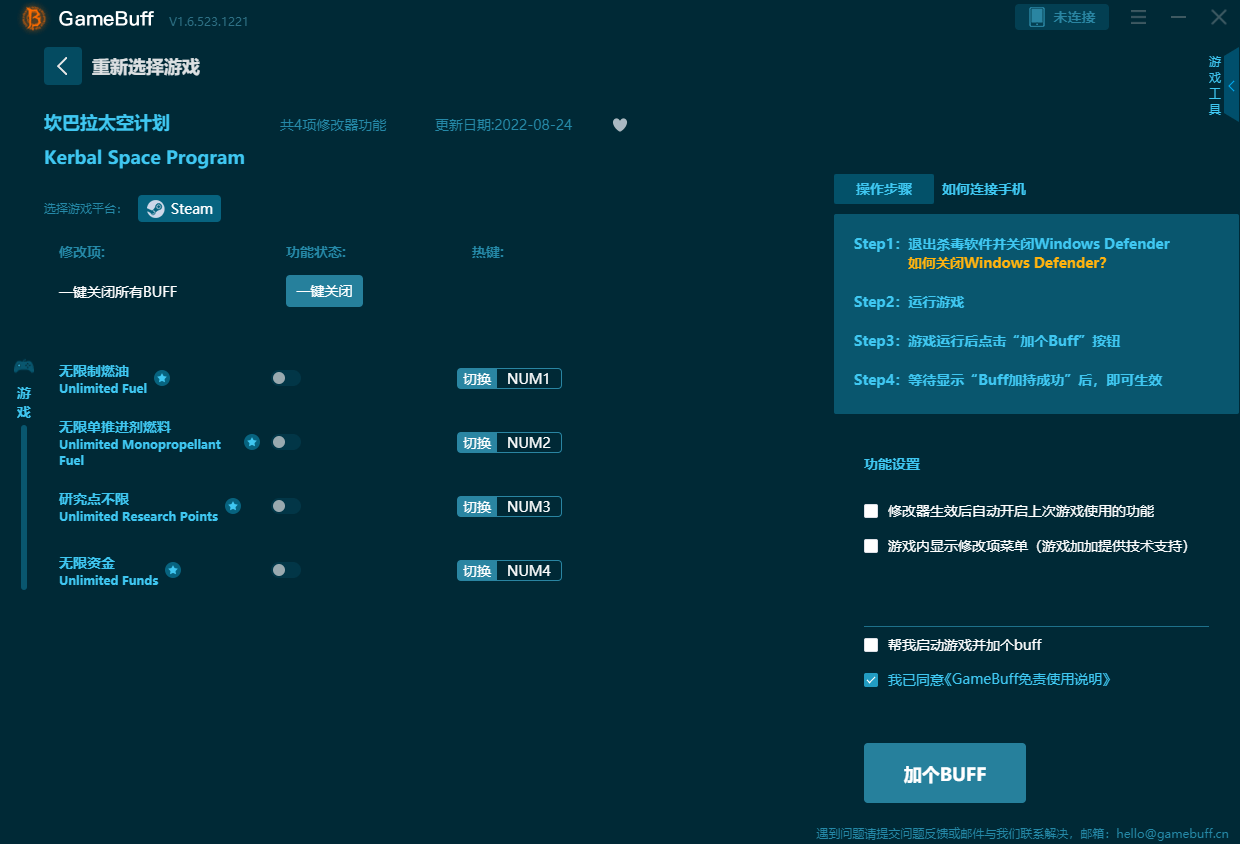The width and height of the screenshot is (1240, 844).
Task: Open the GameBuff免责使用说明 link
Action: pyautogui.click(x=1028, y=680)
